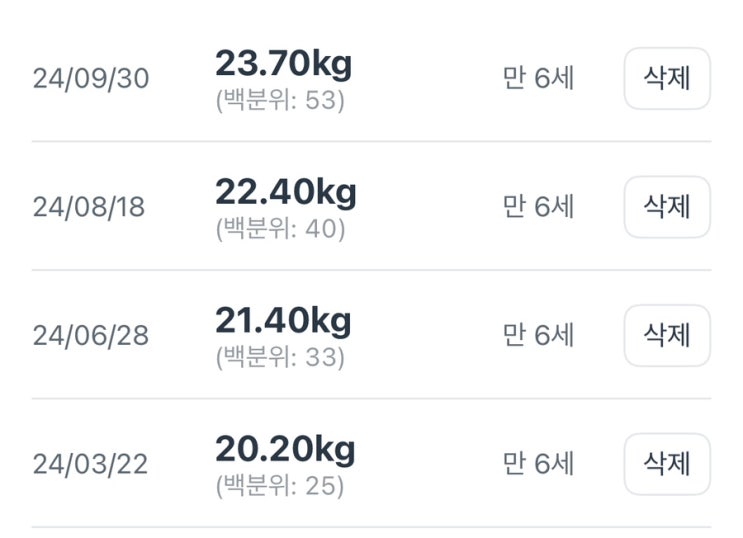This screenshot has width=743, height=538.
Task: Click 만 6세 age in 24/03/22 row
Action: click(x=538, y=464)
